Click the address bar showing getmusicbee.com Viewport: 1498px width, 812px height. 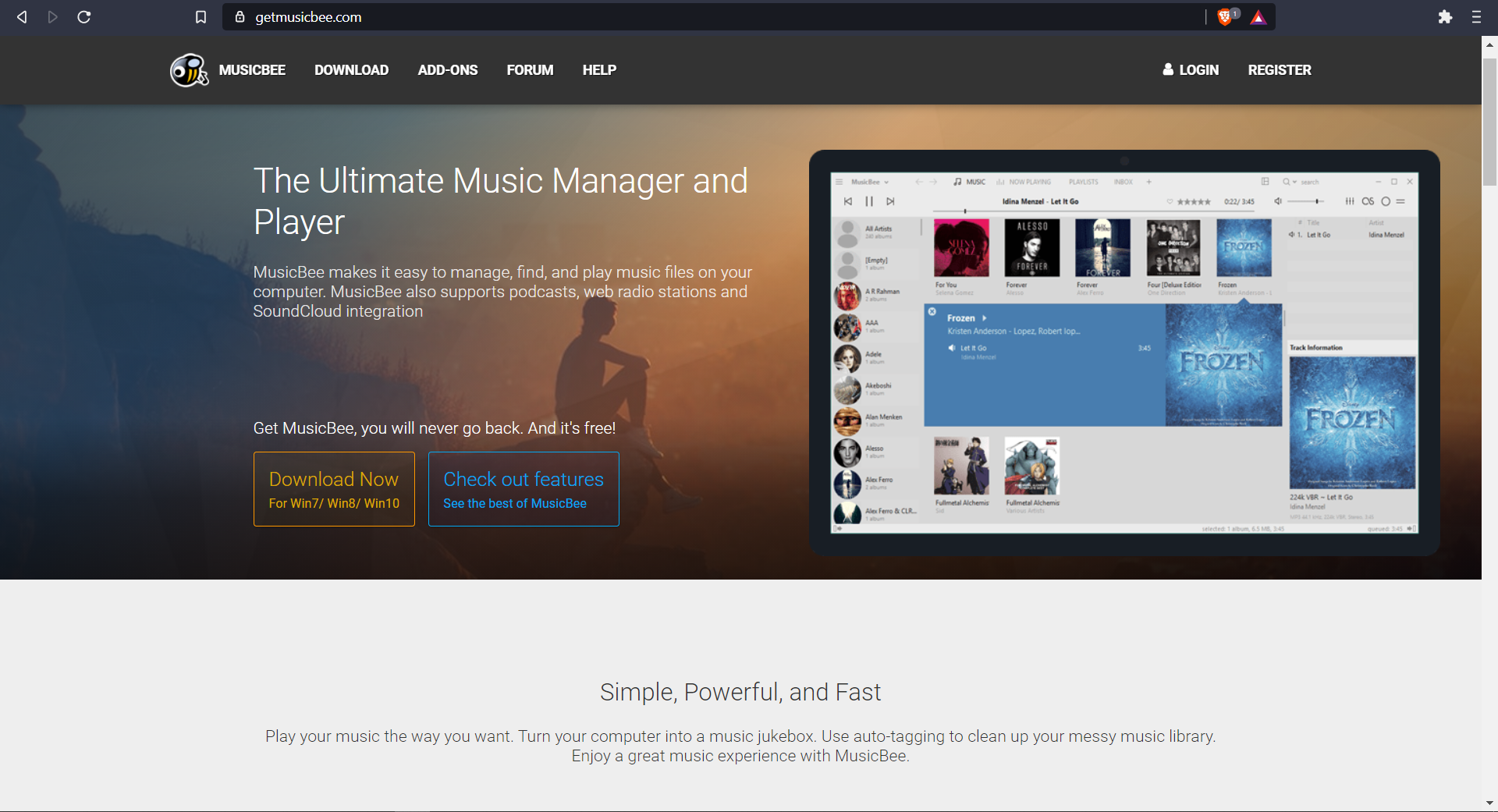702,17
